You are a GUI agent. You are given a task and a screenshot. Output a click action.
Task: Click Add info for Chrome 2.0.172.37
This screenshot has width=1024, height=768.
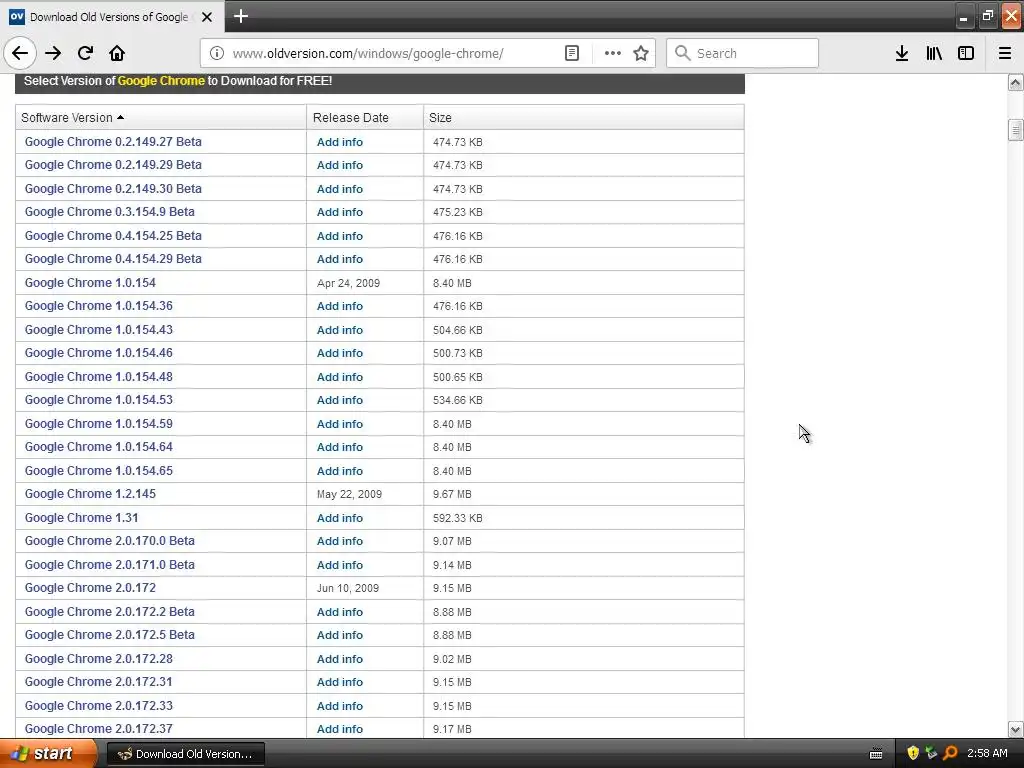tap(340, 729)
